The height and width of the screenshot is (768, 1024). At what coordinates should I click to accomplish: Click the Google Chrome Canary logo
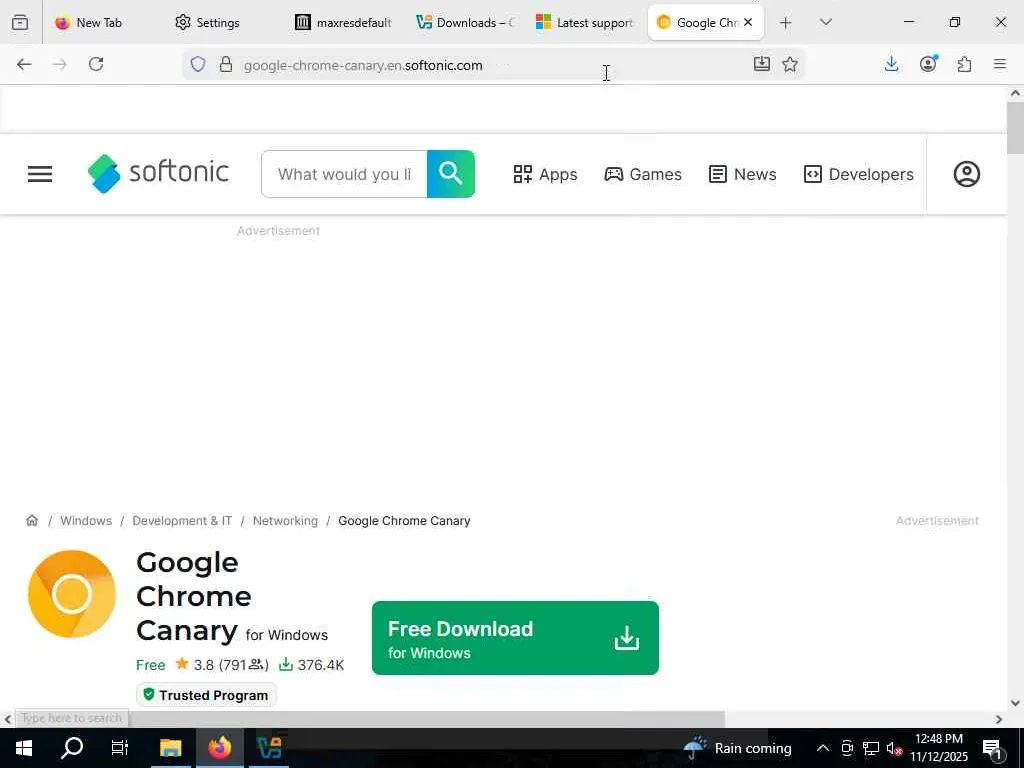click(x=72, y=594)
